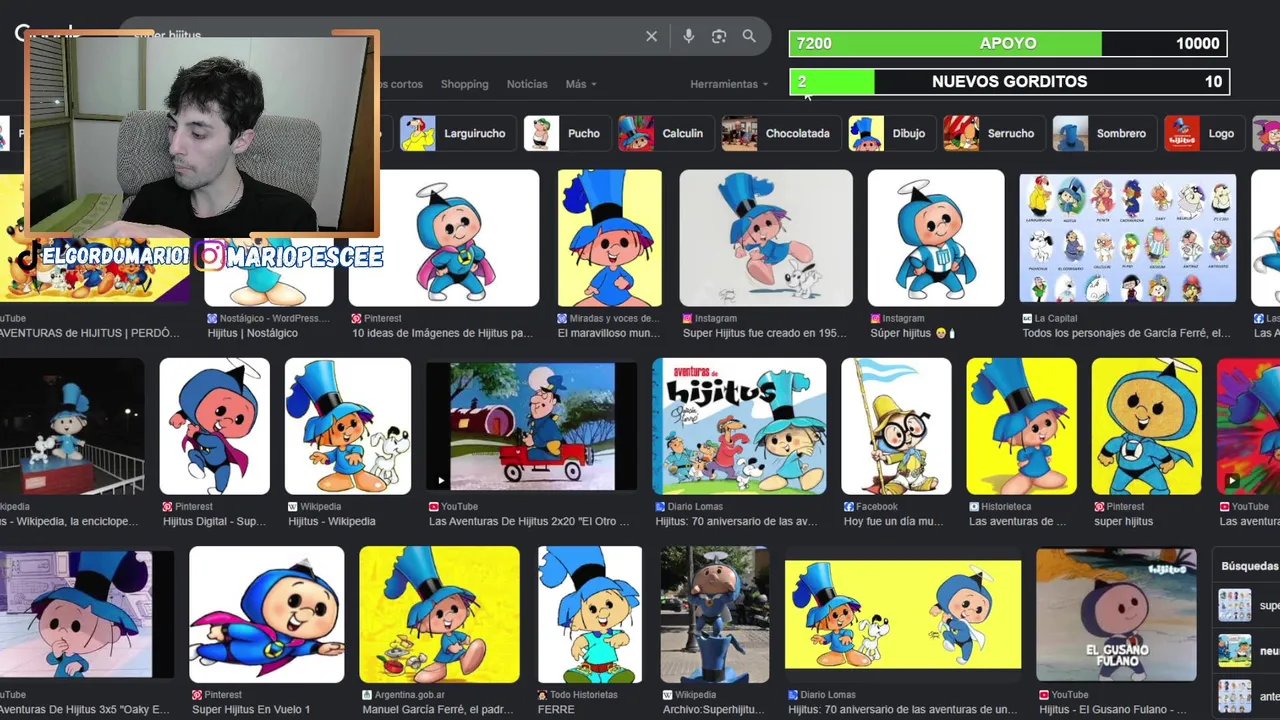Open Todo Historietas 'FERRE' thumbnail
The image size is (1280, 720).
(x=590, y=614)
